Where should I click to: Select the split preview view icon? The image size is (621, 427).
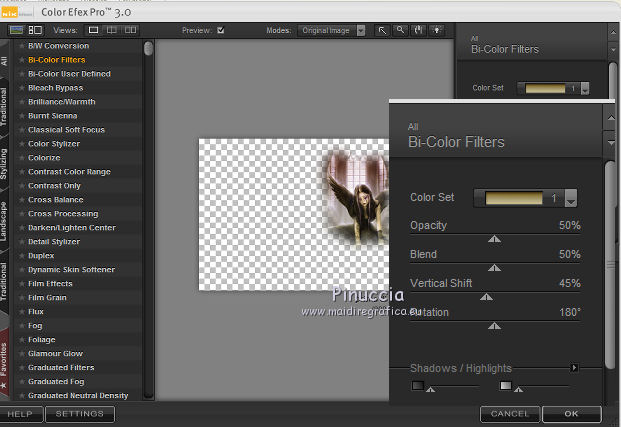coord(112,30)
